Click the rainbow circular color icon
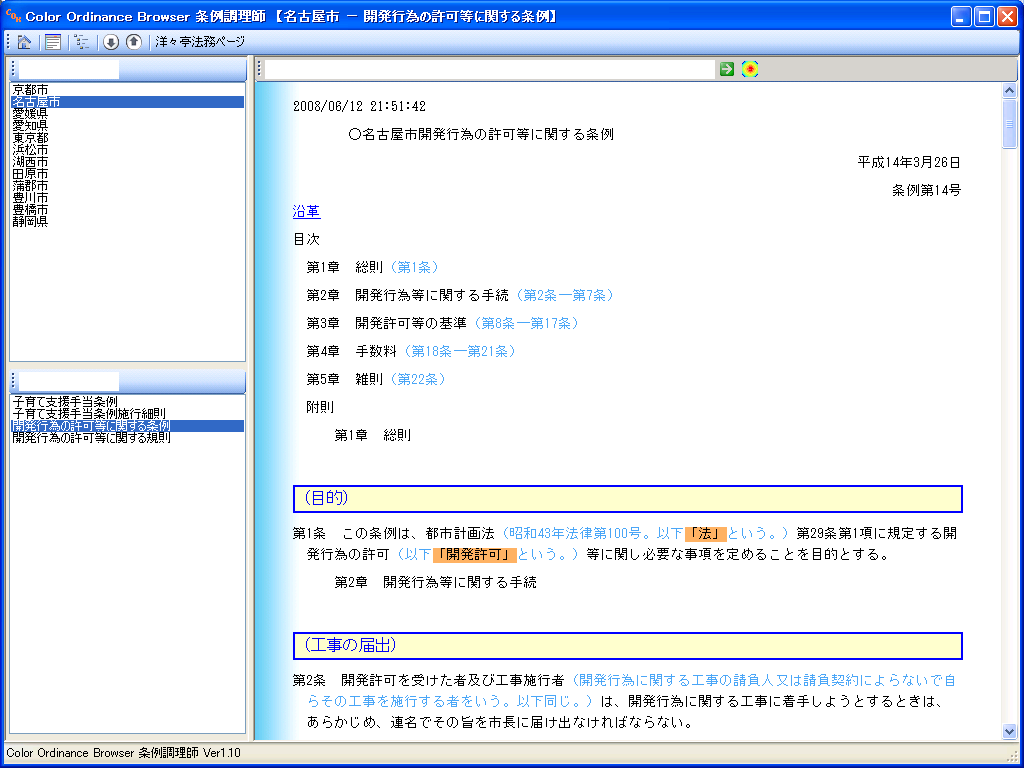This screenshot has height=768, width=1024. 750,69
